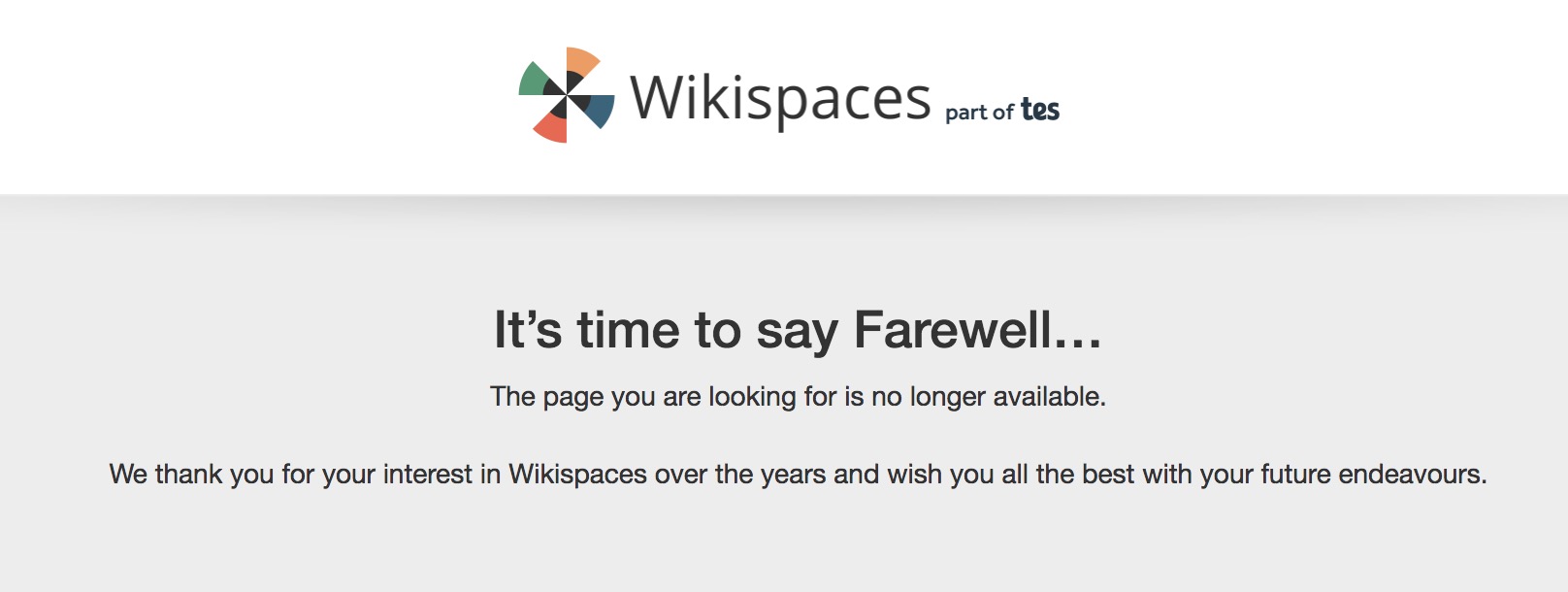The image size is (1568, 592).
Task: Click the blue blade of the pinwheel logo
Action: coord(600,111)
